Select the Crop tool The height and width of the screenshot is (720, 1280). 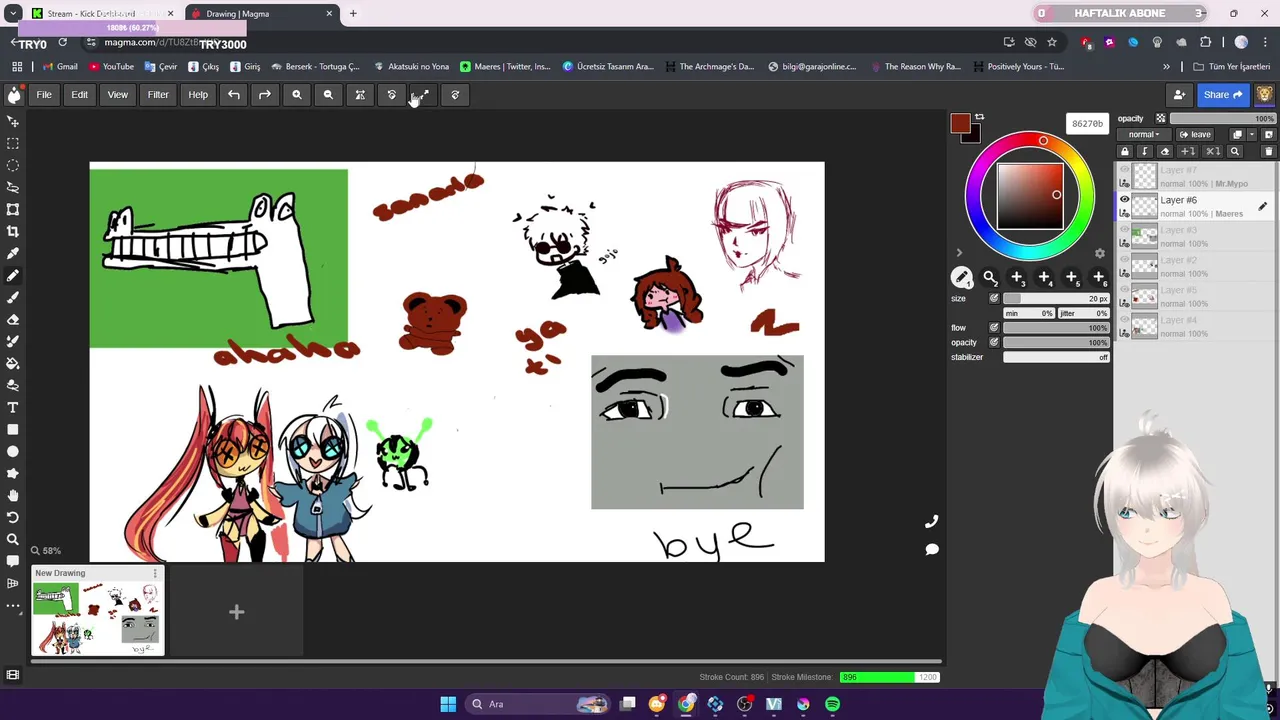pos(13,231)
